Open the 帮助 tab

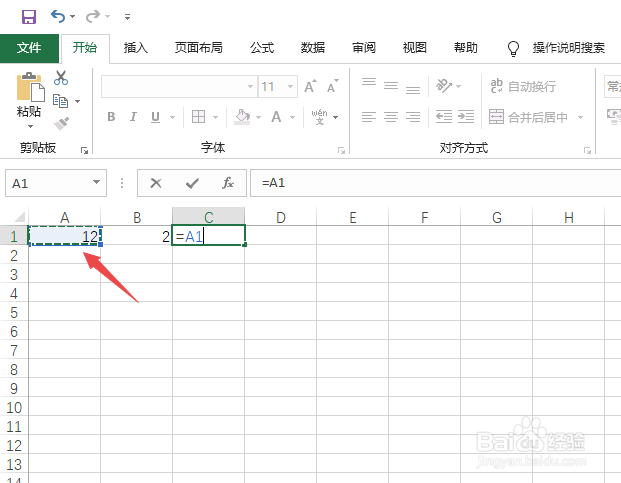point(466,48)
